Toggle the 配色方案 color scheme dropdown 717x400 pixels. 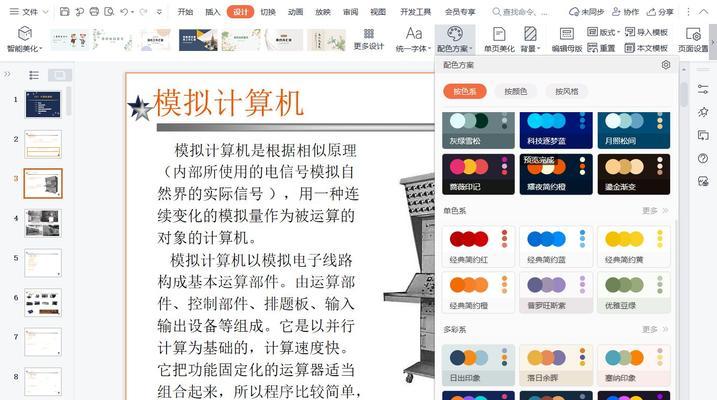click(455, 39)
